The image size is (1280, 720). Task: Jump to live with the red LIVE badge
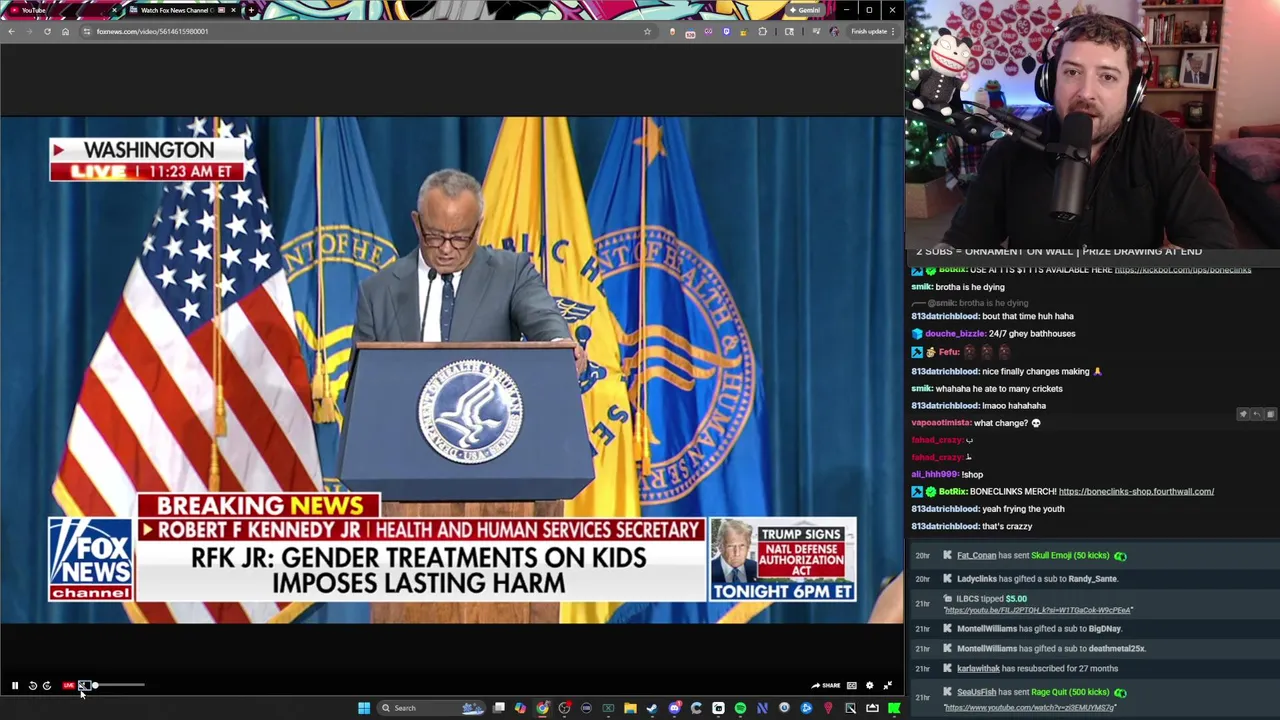point(68,686)
